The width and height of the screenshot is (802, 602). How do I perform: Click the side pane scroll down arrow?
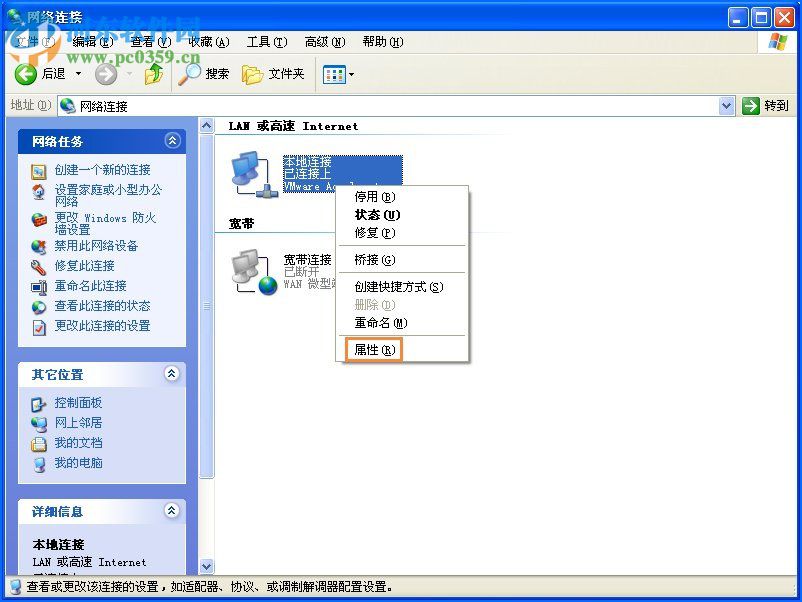tap(207, 566)
